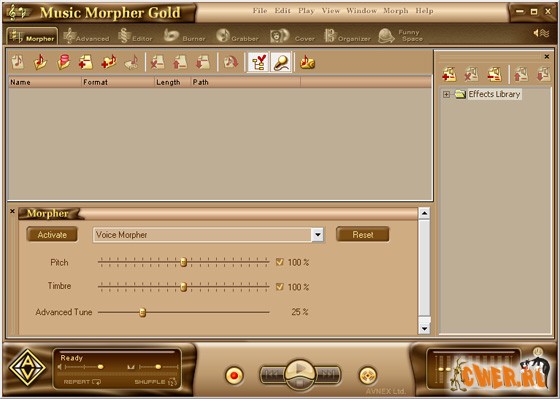Click delete effect icon with red X in library

tap(471, 74)
